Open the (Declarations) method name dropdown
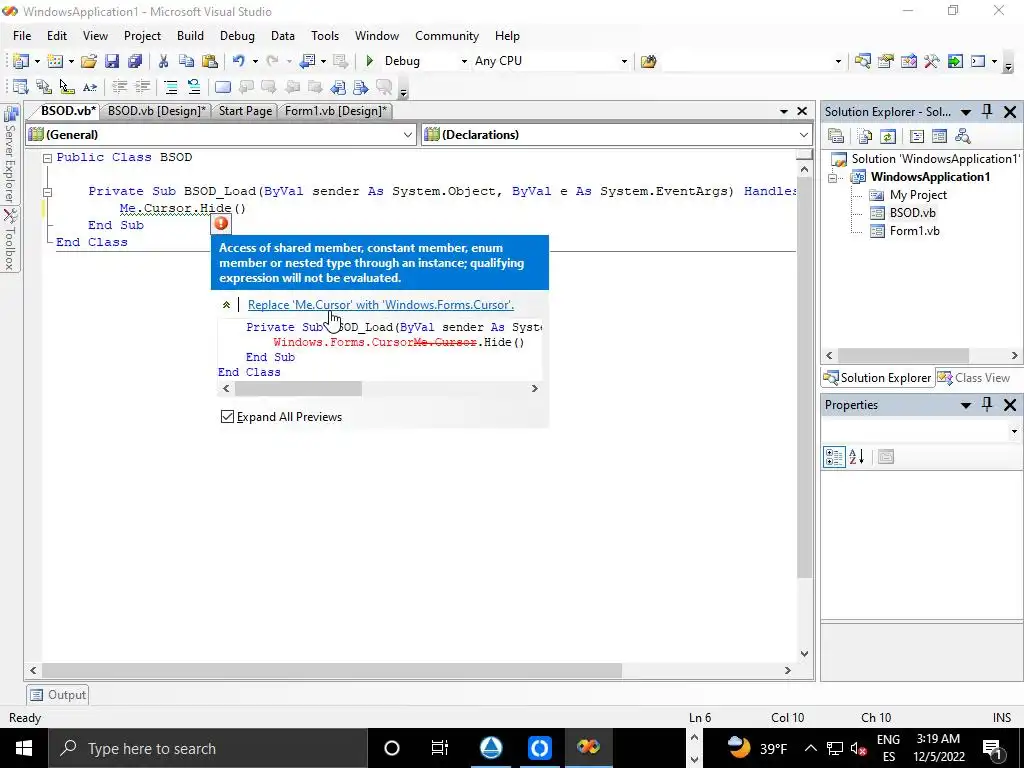 tap(803, 135)
